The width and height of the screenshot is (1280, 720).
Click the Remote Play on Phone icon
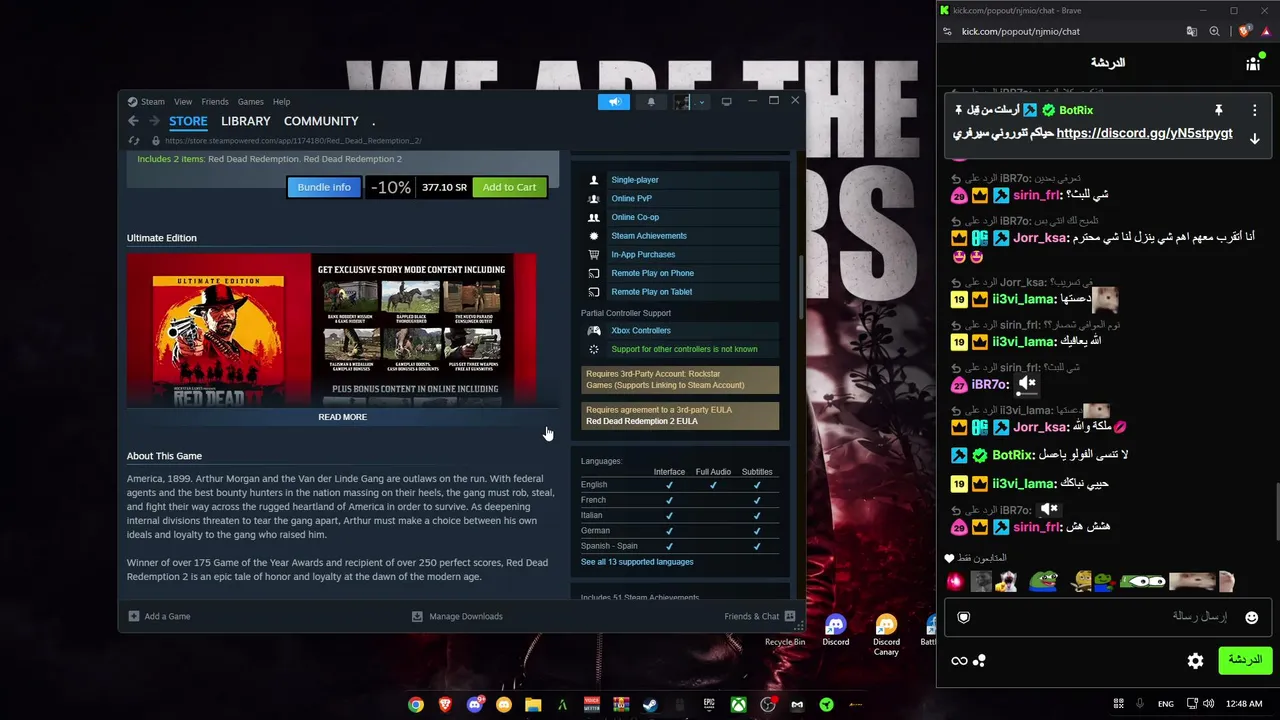594,273
